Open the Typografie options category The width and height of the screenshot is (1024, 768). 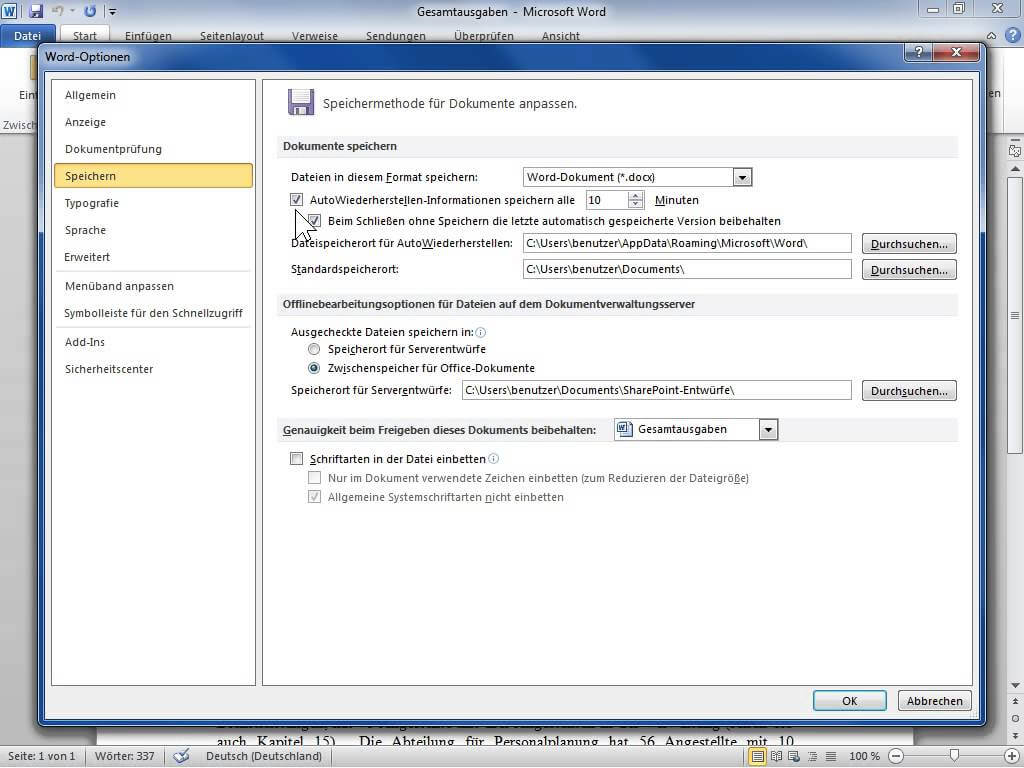(153, 203)
